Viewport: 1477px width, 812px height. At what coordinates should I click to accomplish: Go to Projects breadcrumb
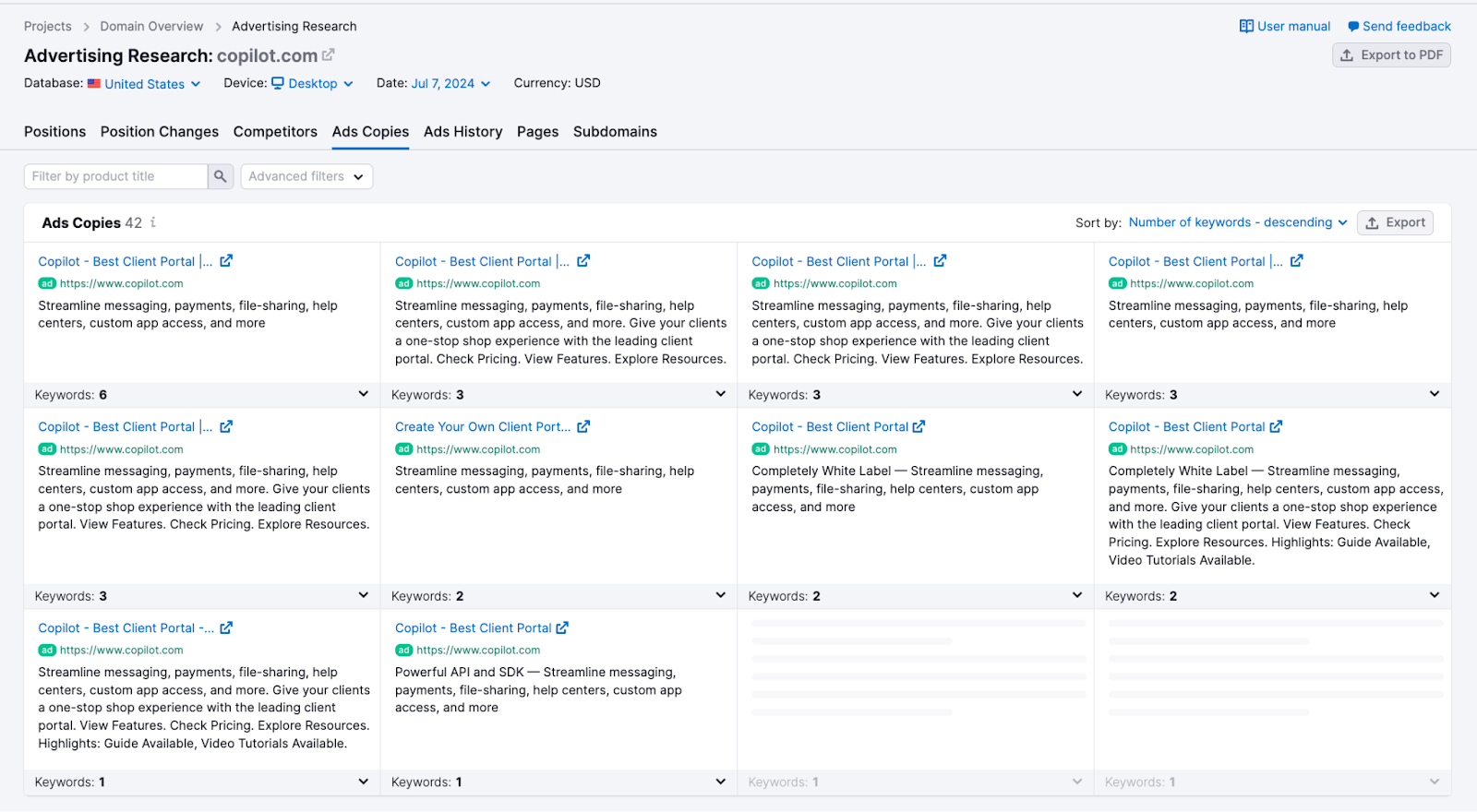point(47,26)
